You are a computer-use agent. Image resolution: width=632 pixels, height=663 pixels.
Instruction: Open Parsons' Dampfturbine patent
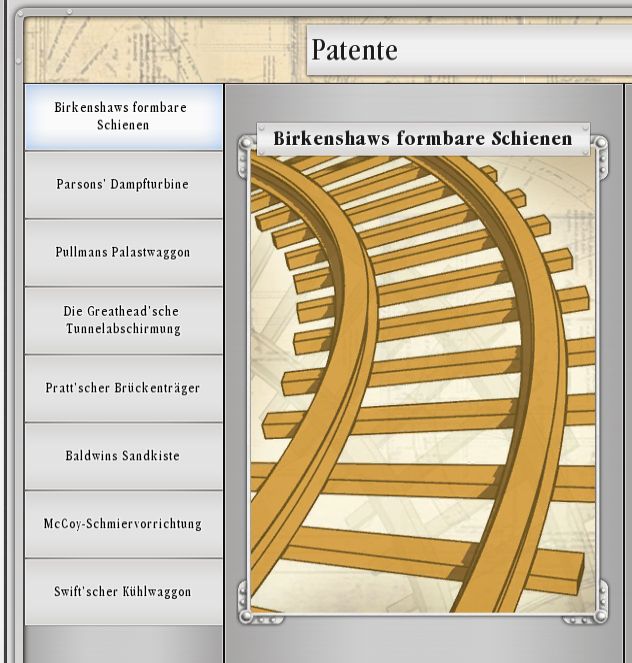coord(123,185)
